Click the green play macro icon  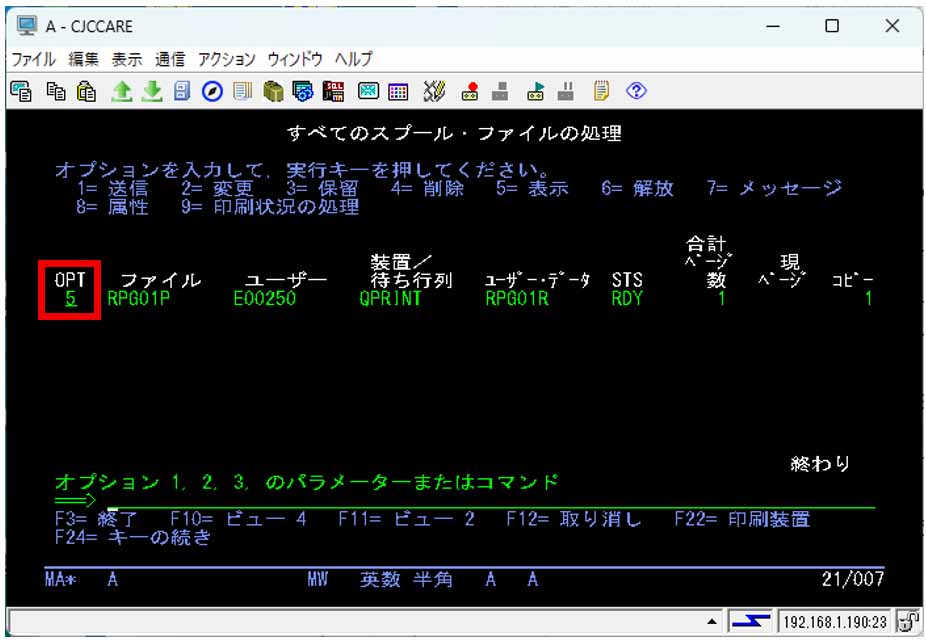[535, 92]
